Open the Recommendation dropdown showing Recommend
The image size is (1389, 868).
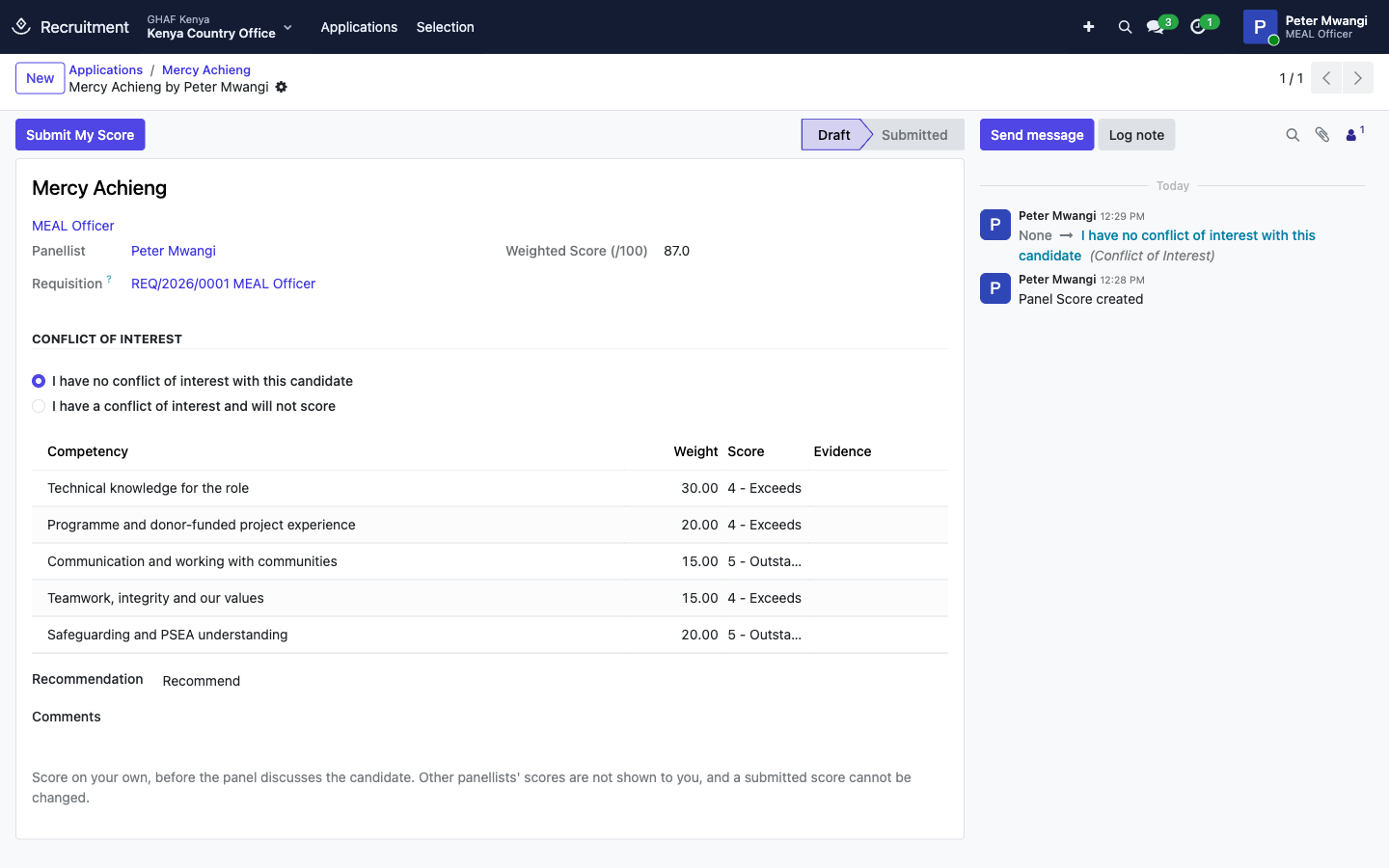pyautogui.click(x=202, y=681)
